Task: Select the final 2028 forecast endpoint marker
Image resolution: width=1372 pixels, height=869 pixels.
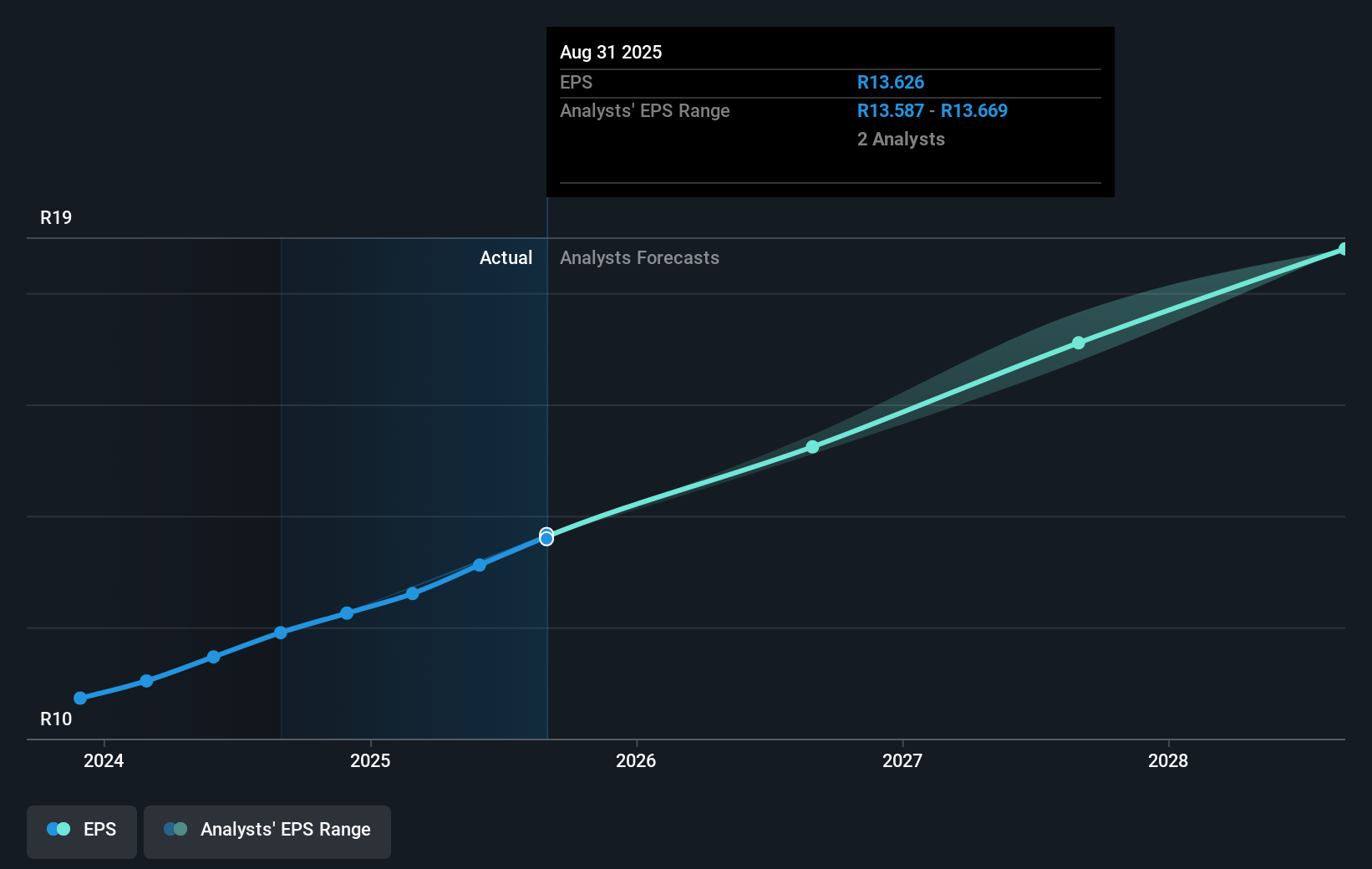Action: (1344, 249)
